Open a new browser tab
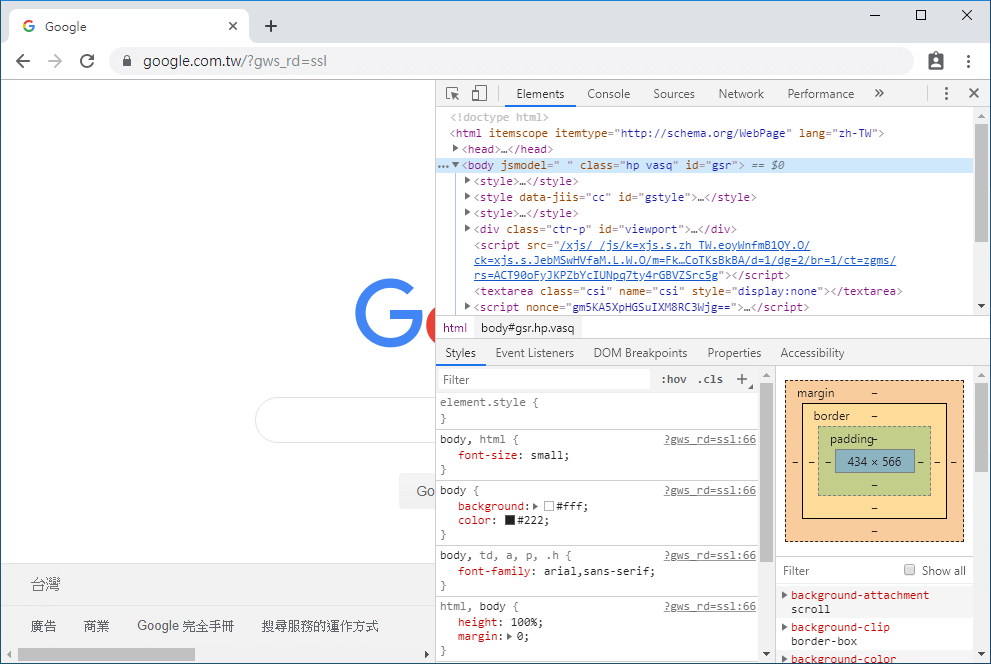Image resolution: width=991 pixels, height=664 pixels. pos(271,26)
